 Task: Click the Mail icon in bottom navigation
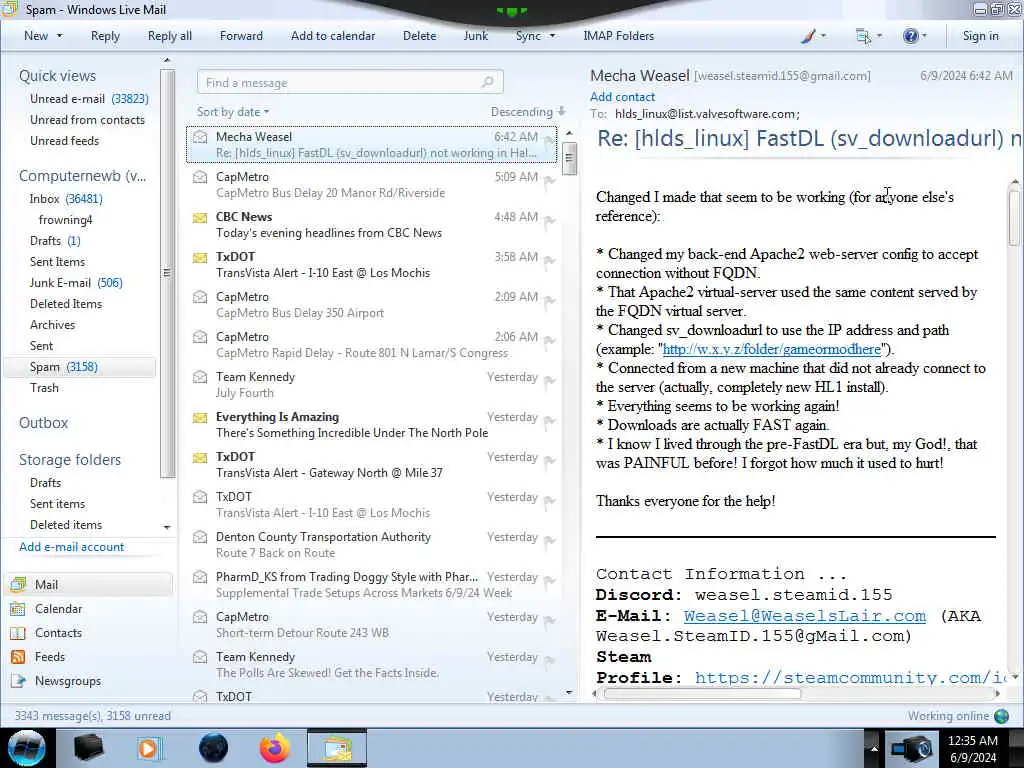pyautogui.click(x=18, y=584)
